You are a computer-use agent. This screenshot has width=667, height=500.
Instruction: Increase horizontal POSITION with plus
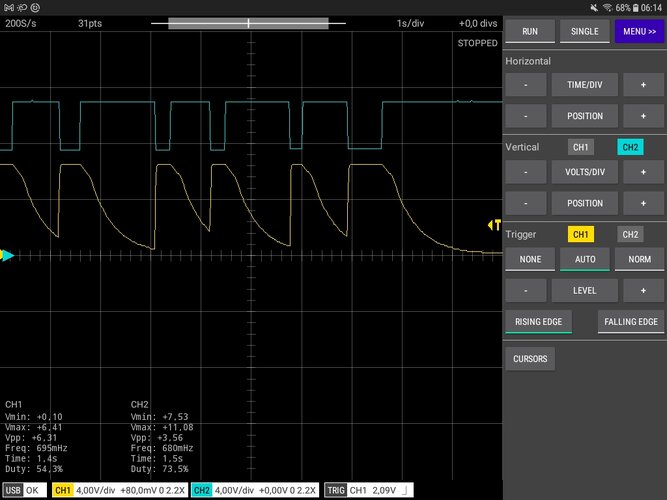(643, 116)
